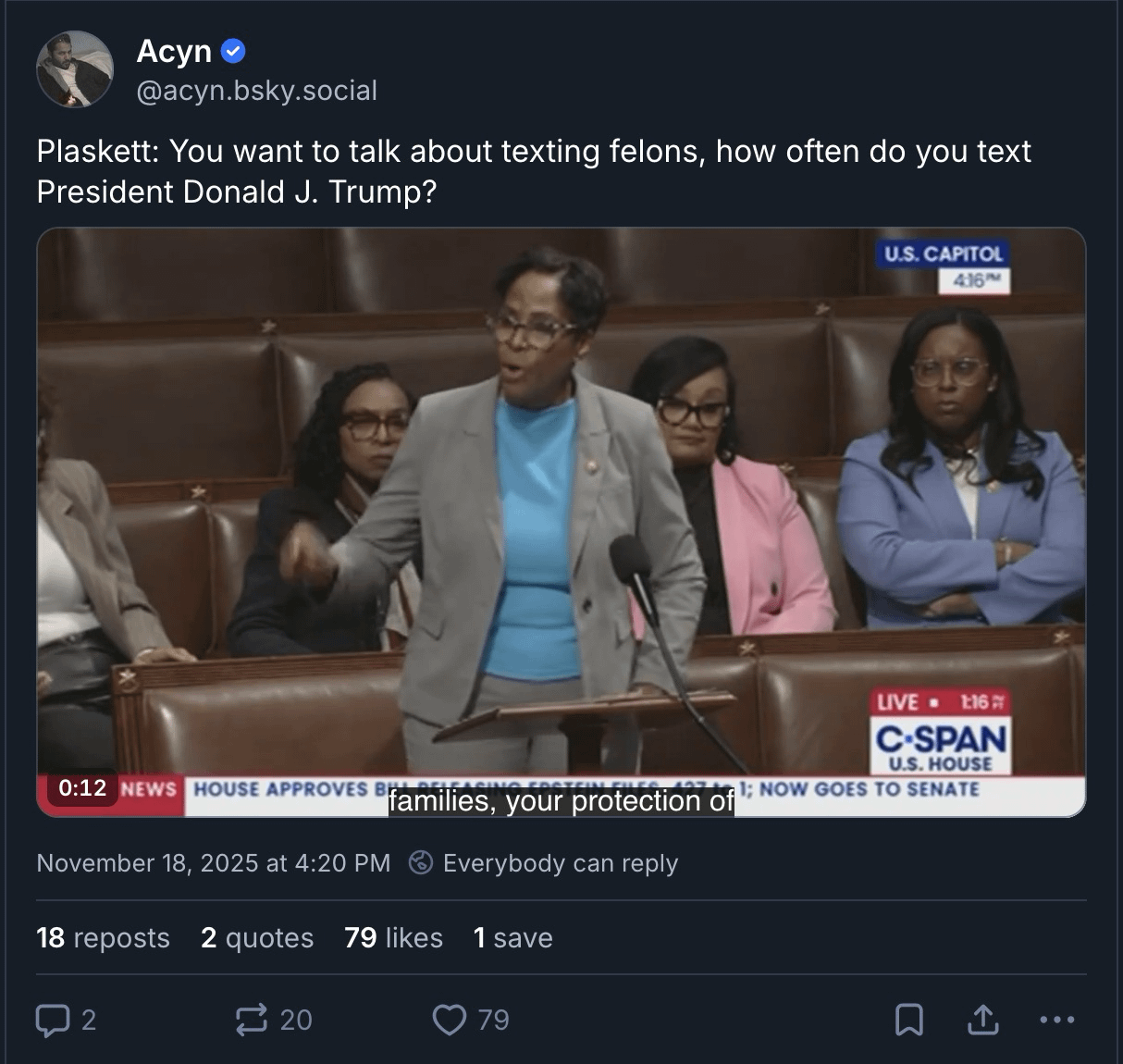Click the share upload icon
1123x1064 pixels.
point(983,1020)
